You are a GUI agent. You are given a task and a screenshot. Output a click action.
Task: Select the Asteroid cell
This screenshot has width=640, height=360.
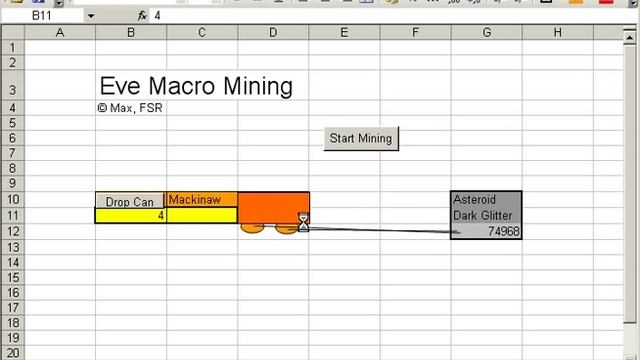486,200
